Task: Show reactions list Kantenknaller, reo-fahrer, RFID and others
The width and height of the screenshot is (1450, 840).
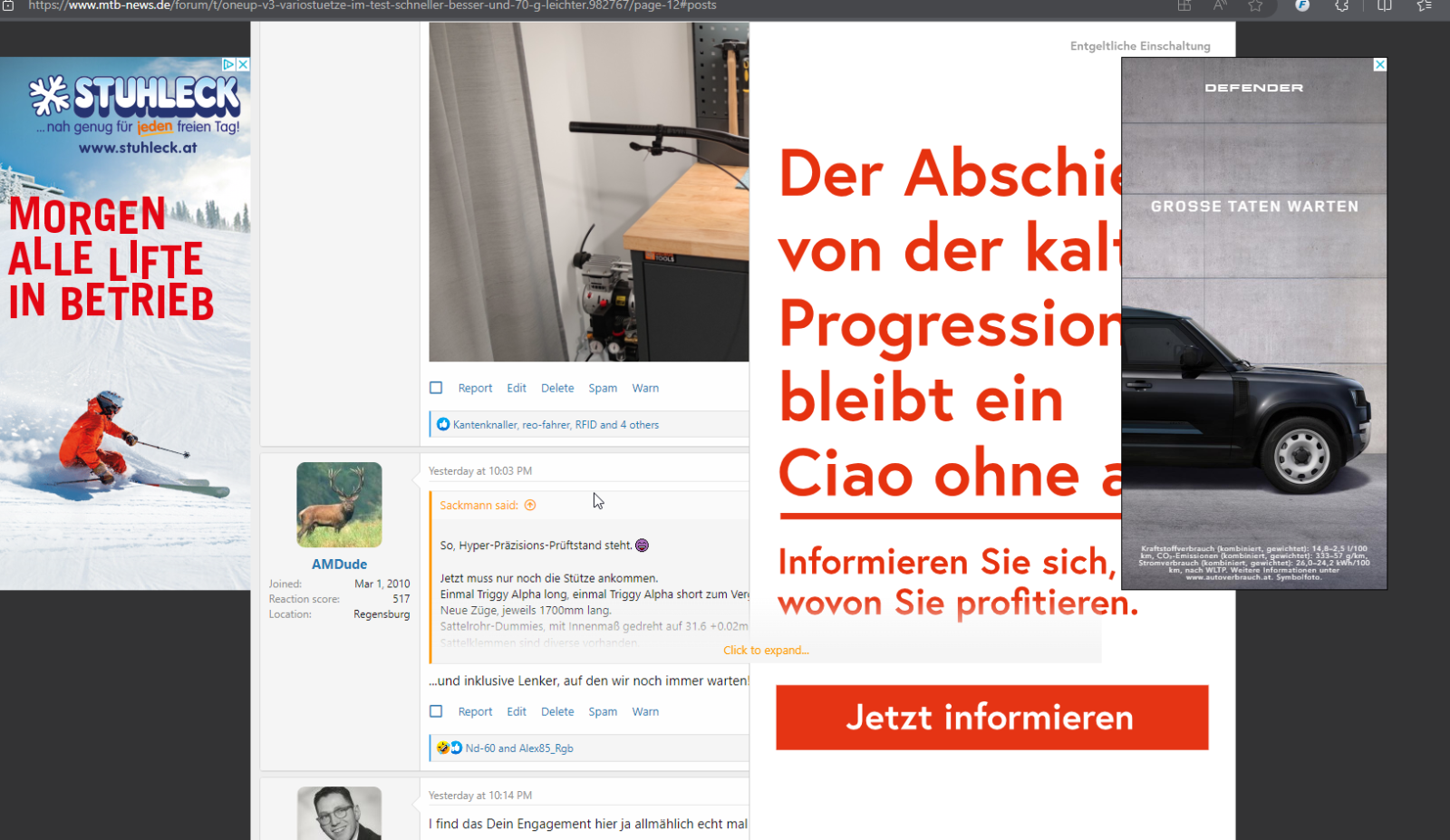Action: [x=556, y=425]
